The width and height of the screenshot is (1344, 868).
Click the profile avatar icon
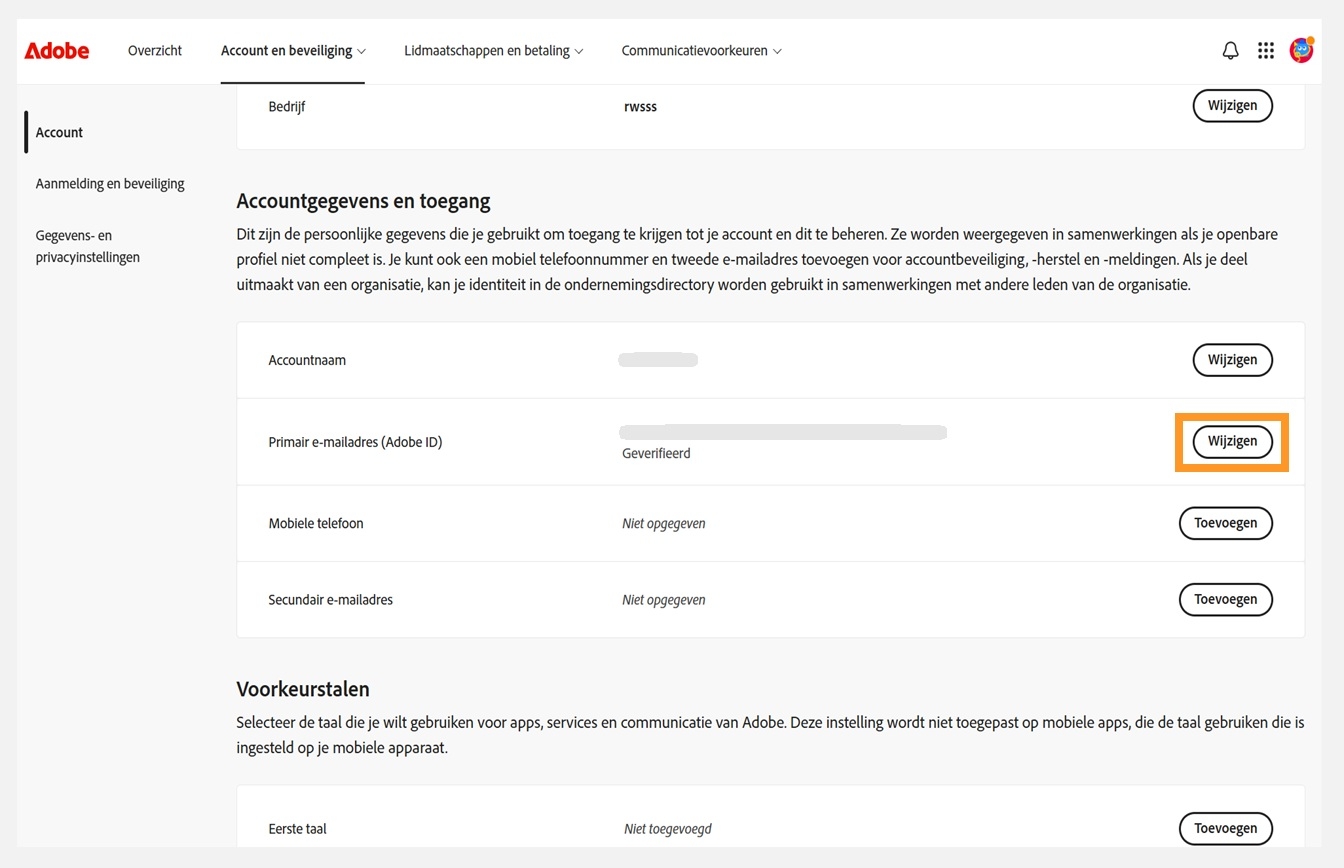(x=1301, y=49)
